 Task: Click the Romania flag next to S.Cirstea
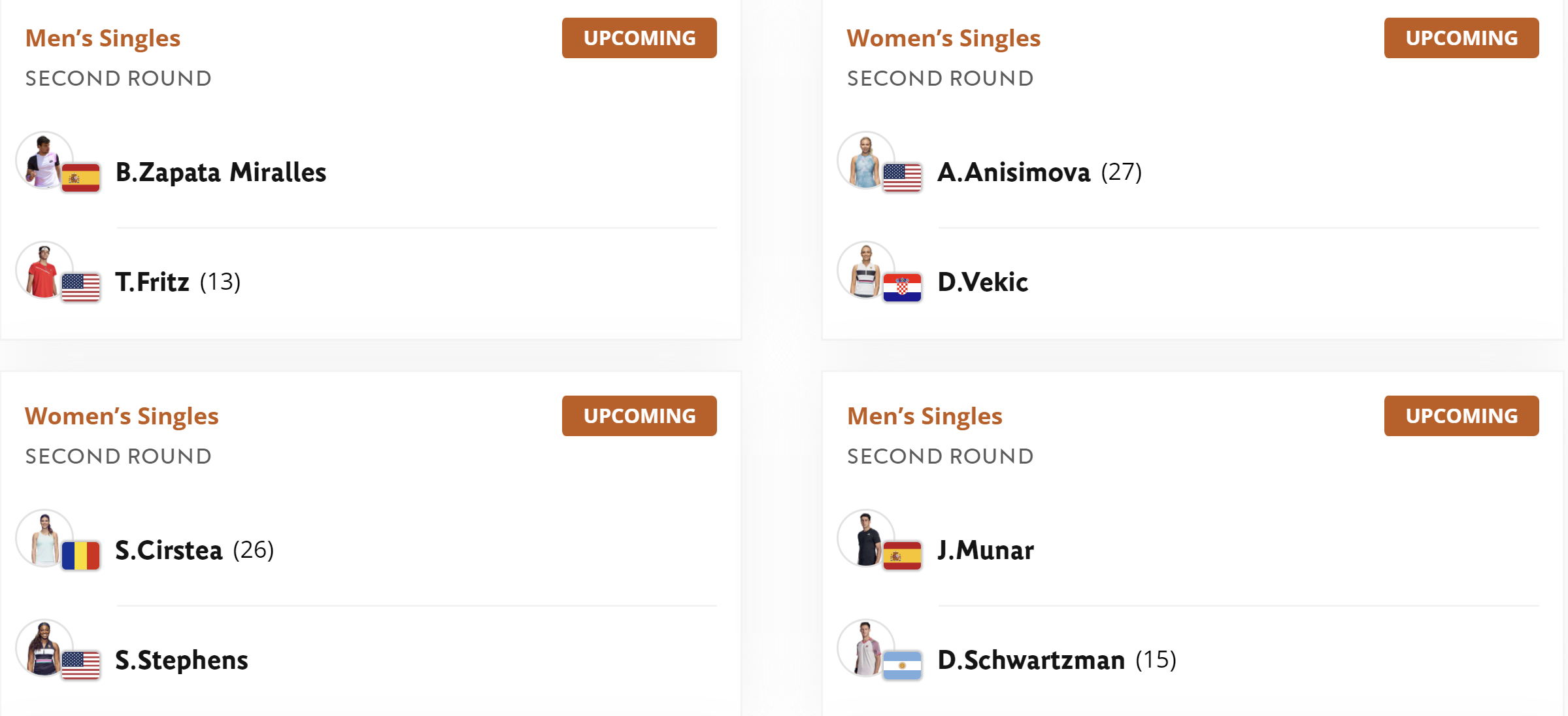[x=80, y=556]
